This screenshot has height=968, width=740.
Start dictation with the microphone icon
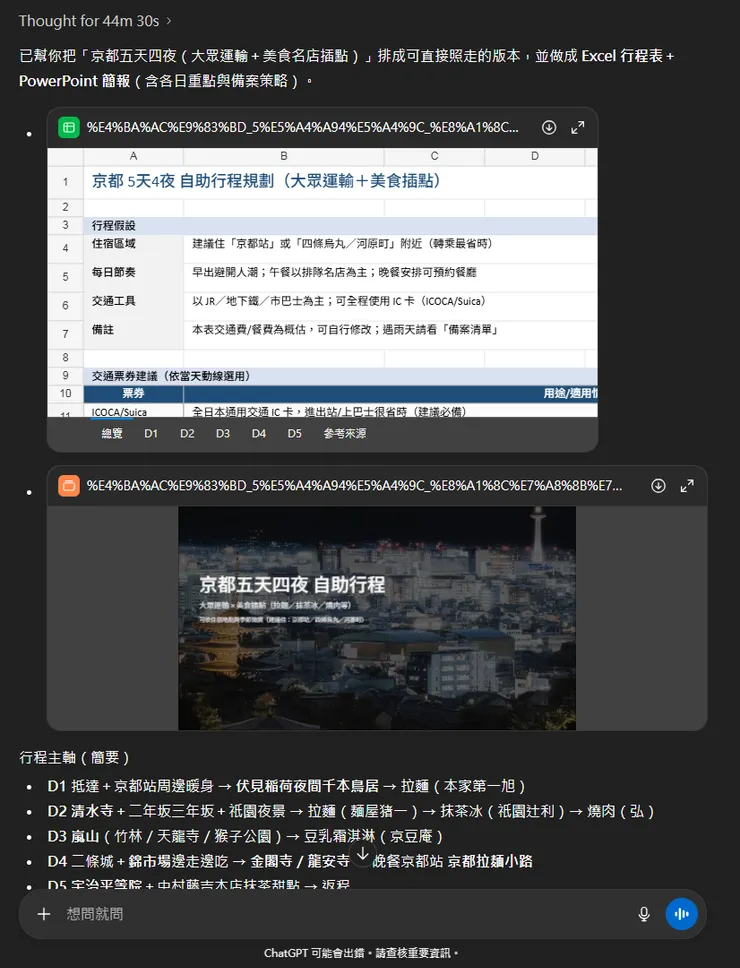click(644, 914)
